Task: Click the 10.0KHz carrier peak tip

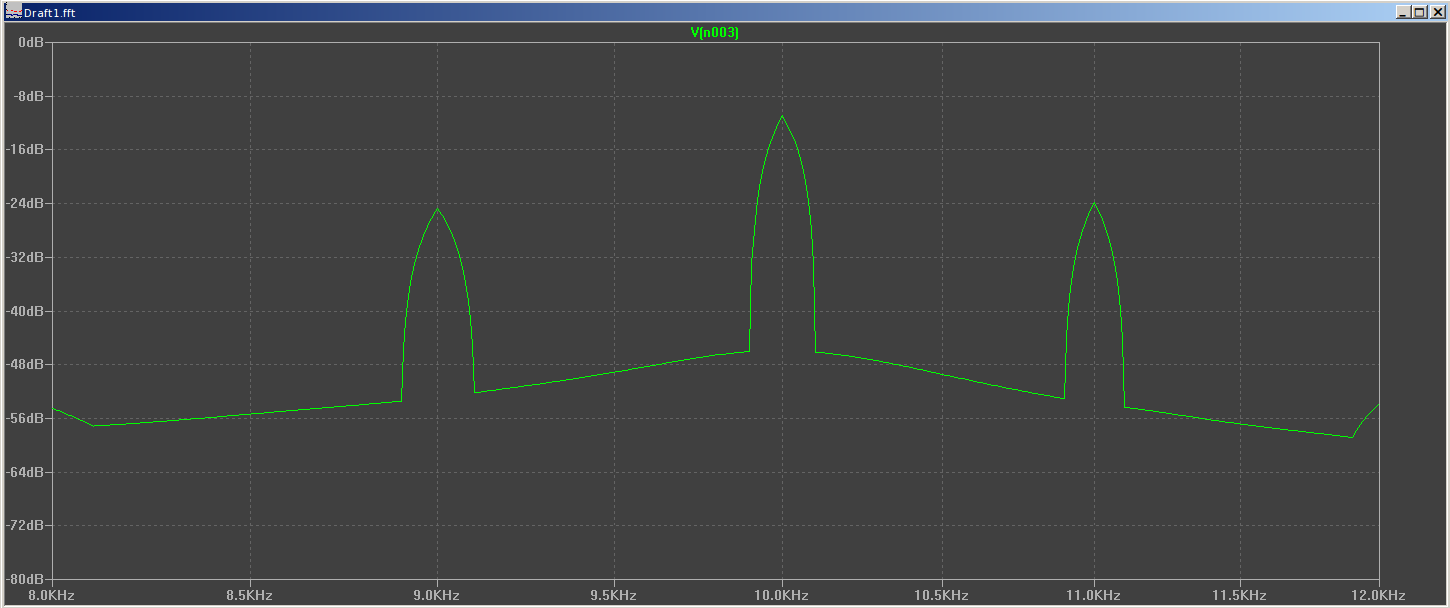Action: (x=782, y=116)
